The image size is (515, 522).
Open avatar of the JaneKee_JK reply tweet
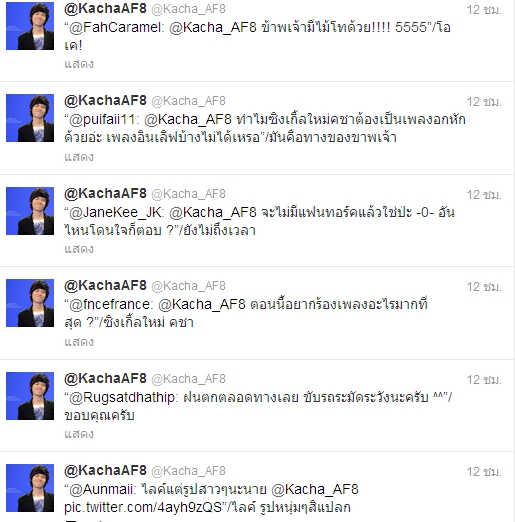click(30, 211)
